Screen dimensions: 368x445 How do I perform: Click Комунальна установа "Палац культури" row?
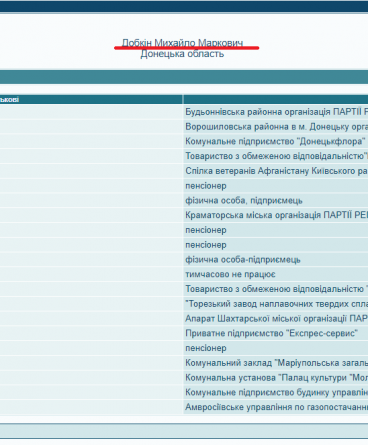point(276,377)
